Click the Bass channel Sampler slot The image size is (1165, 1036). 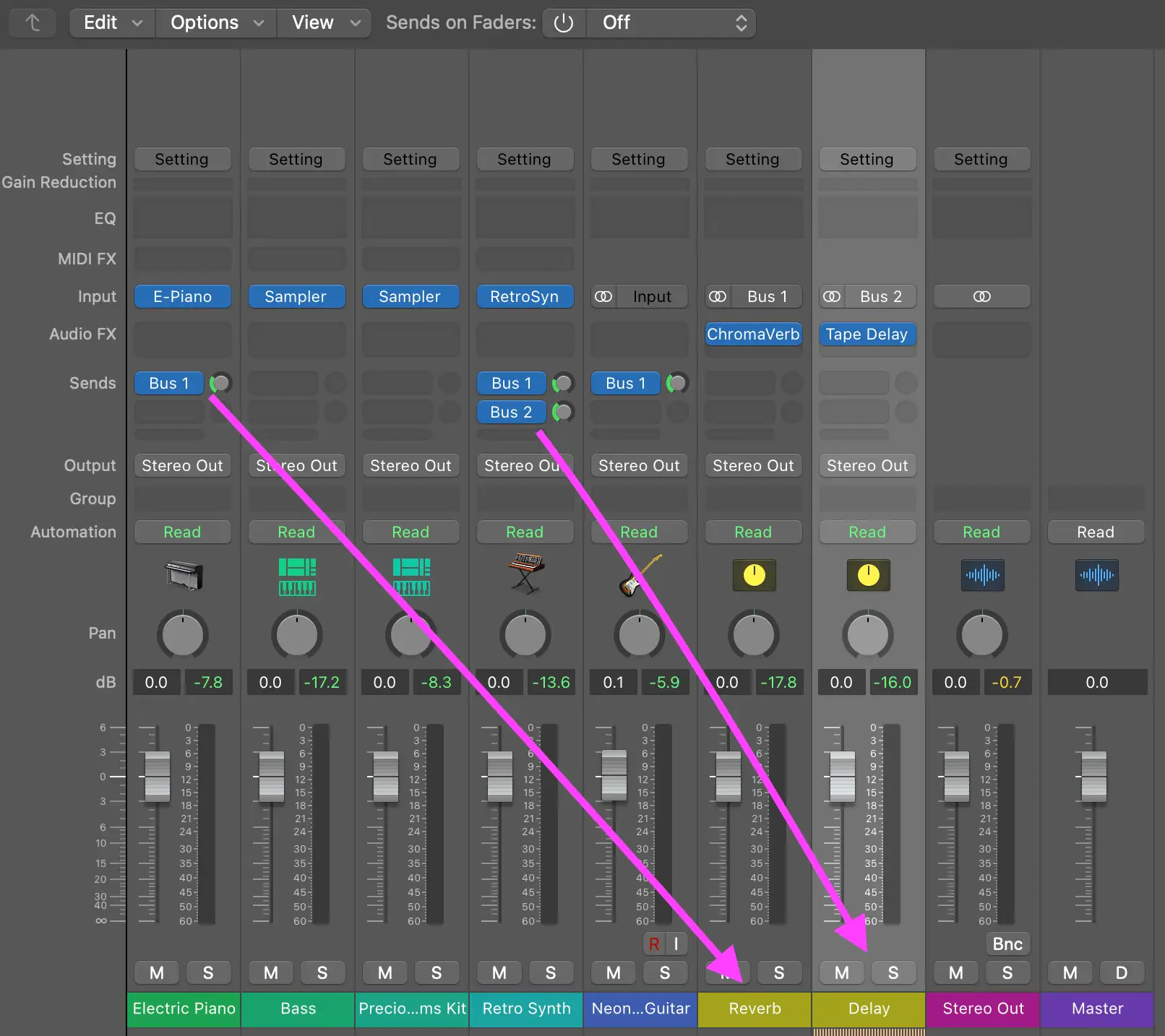297,296
